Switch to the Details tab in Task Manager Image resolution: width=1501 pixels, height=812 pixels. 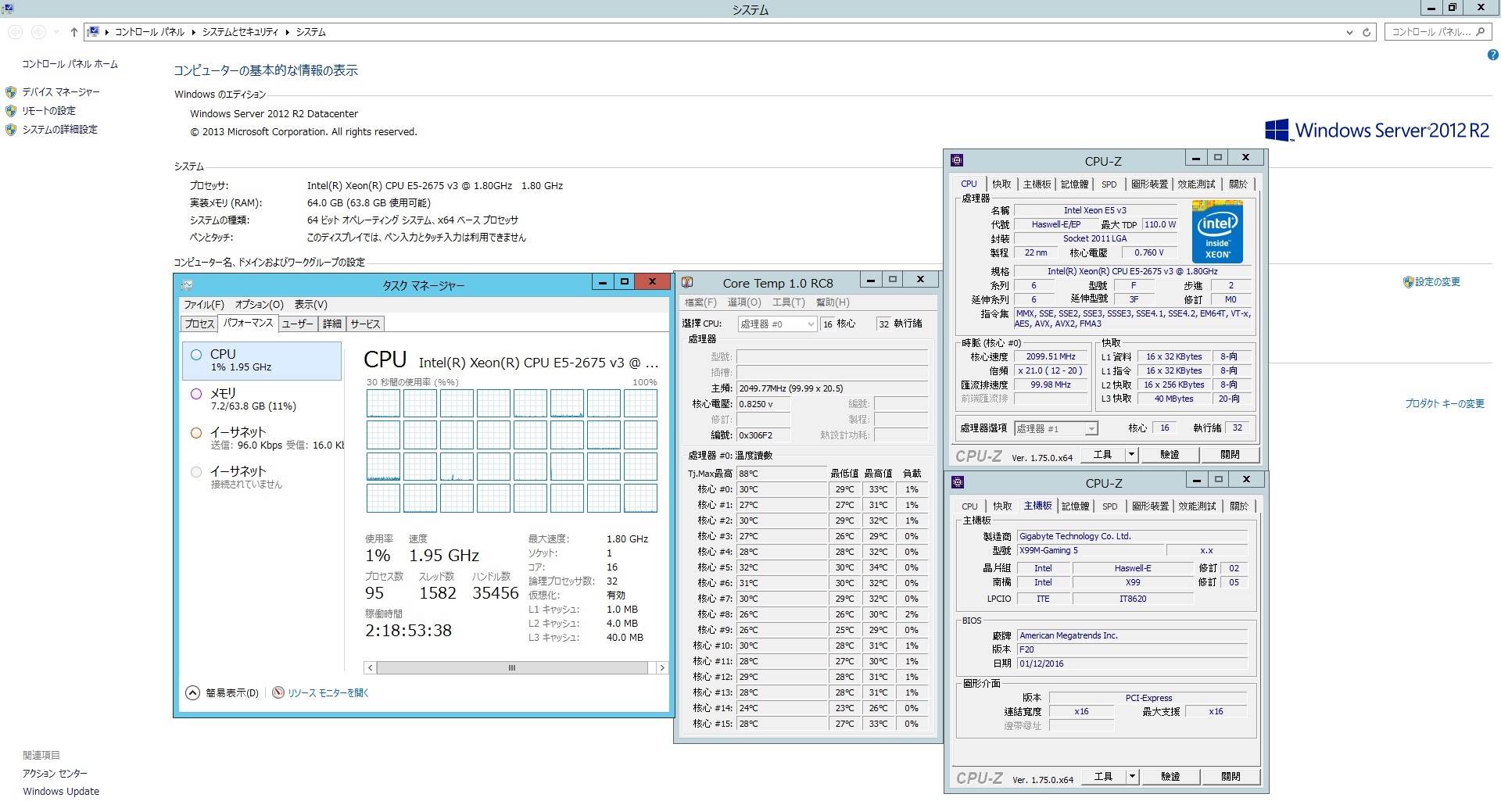(332, 324)
